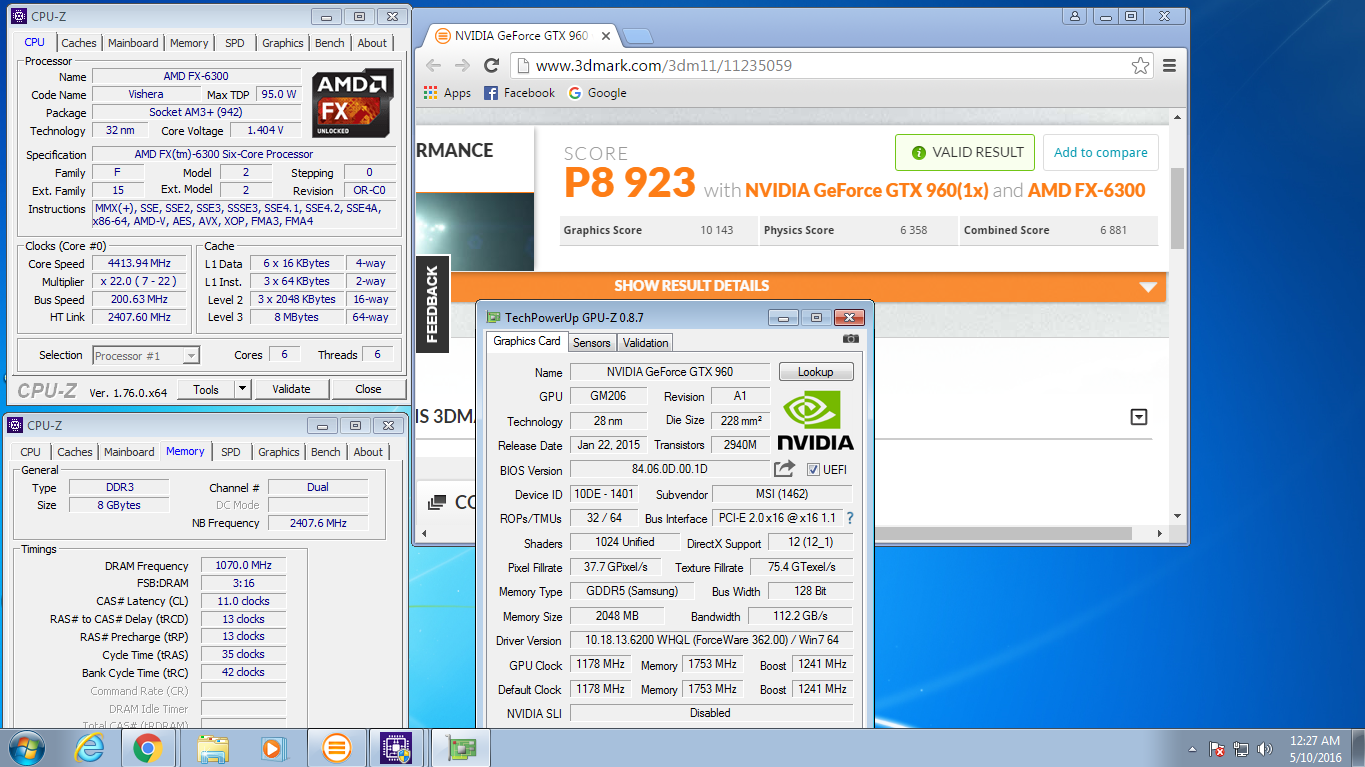Select the NVIDIA GeForce GTX 960 Chrome tab

click(521, 35)
